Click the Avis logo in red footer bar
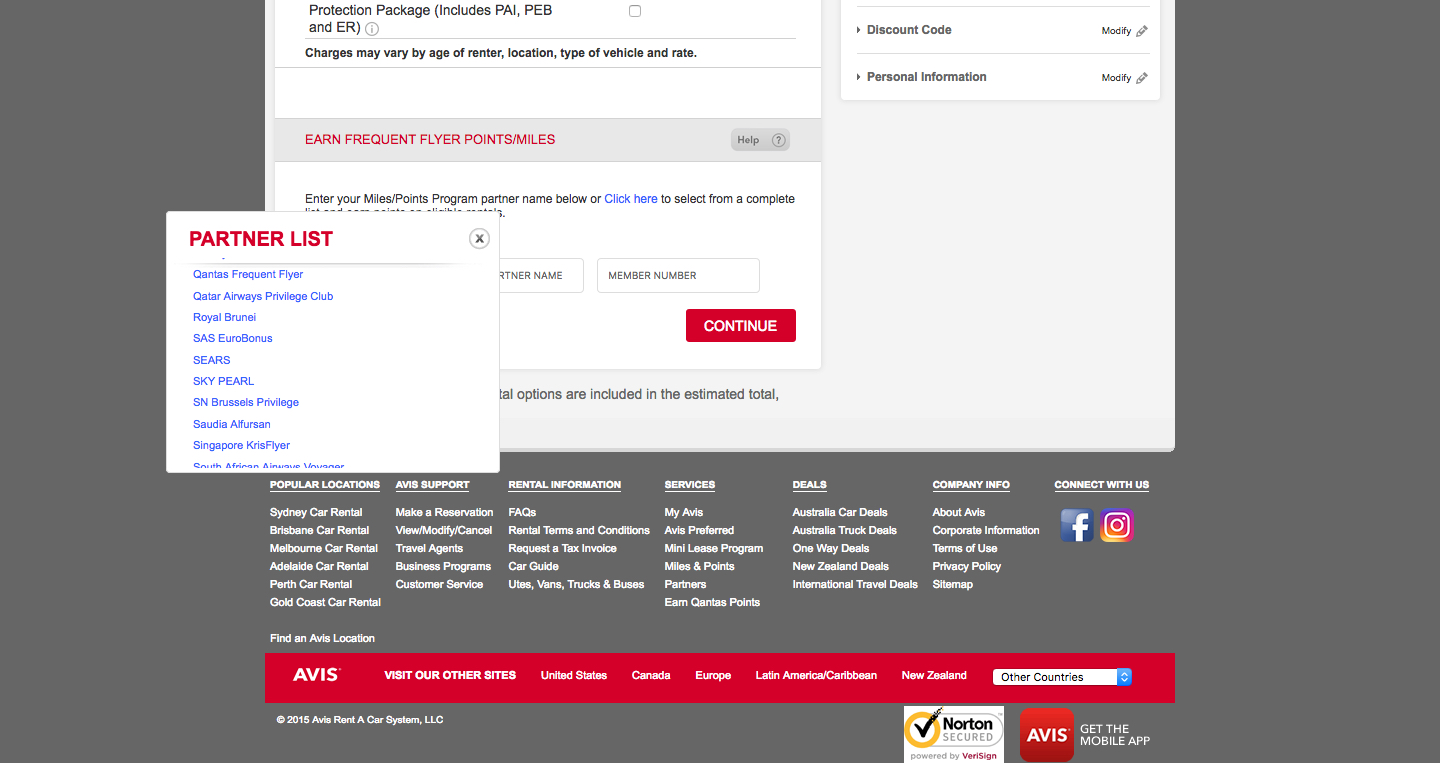The width and height of the screenshot is (1440, 763). (x=316, y=675)
